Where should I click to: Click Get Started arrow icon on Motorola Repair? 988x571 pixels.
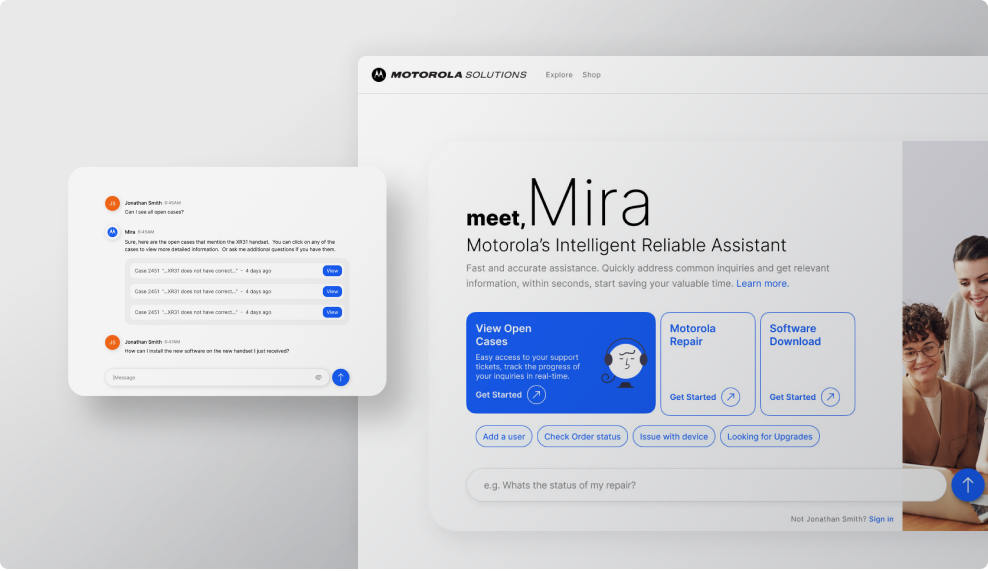(730, 397)
